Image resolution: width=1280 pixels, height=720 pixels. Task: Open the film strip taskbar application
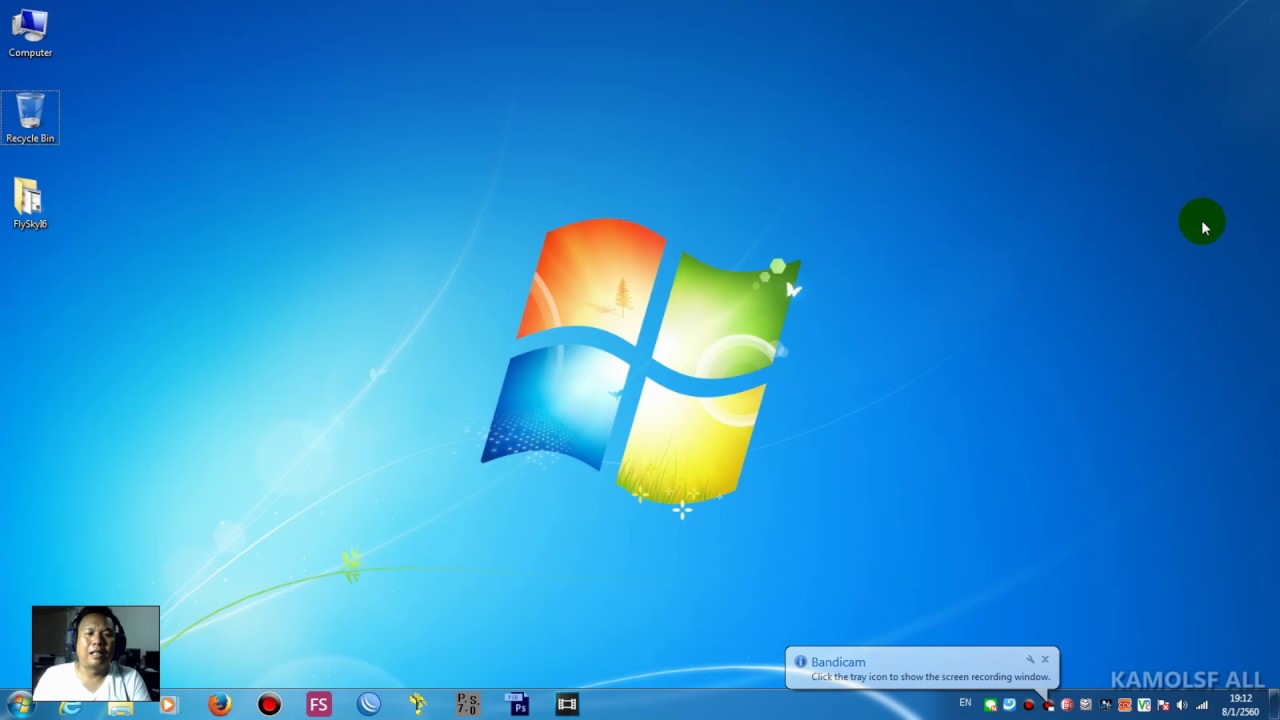(x=567, y=705)
